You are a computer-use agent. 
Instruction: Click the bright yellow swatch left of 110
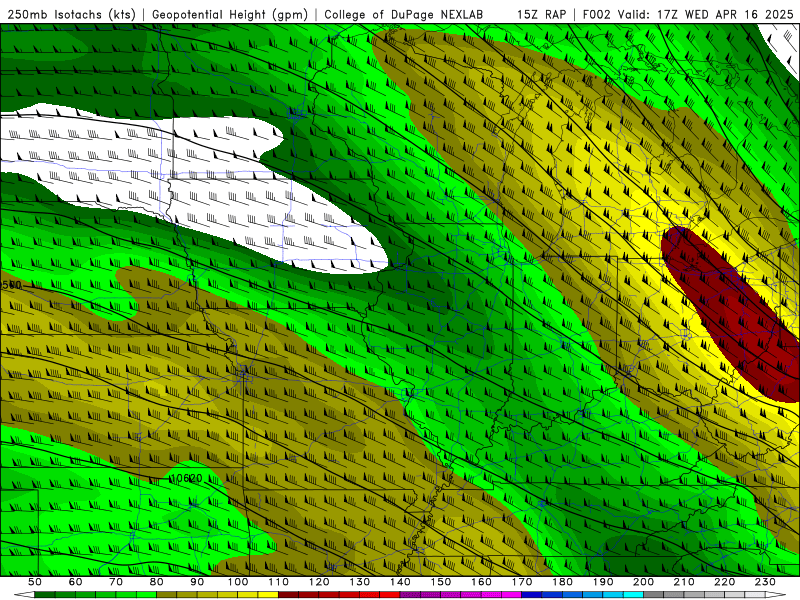268,595
